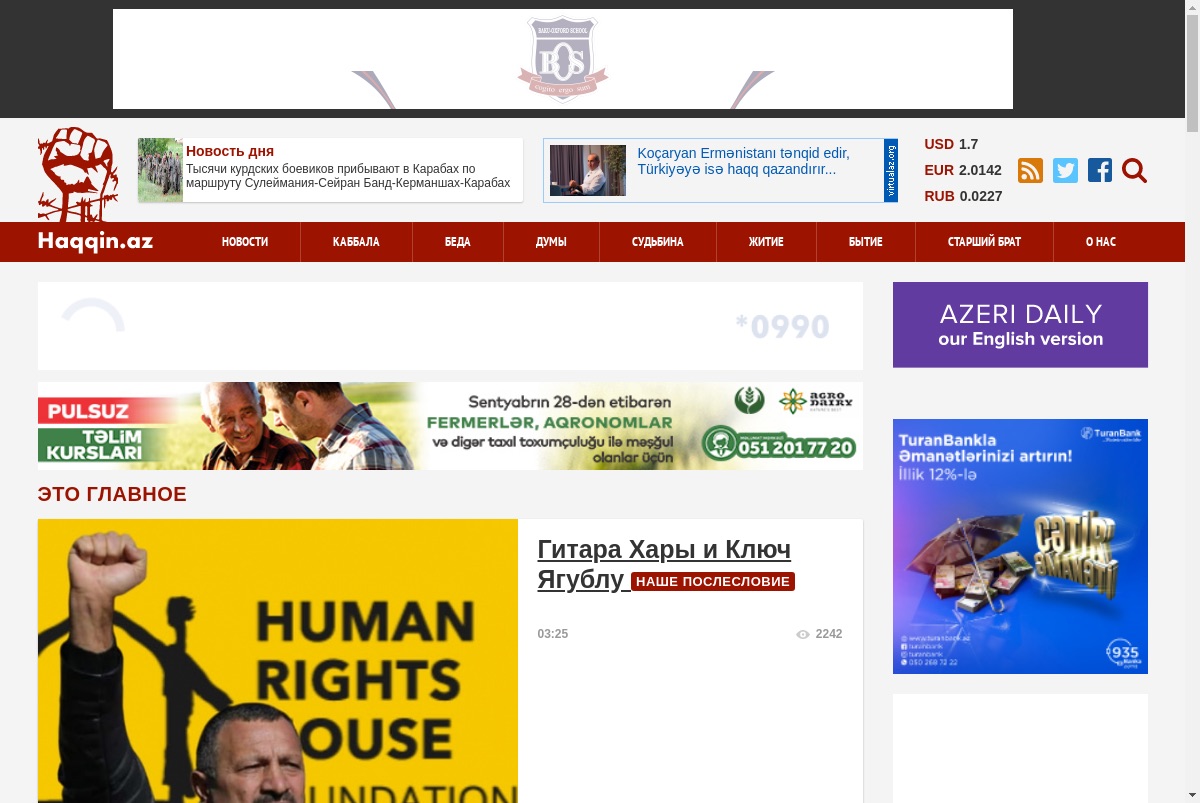1200x803 pixels.
Task: Open the БЫТИЕ menu item
Action: 866,242
